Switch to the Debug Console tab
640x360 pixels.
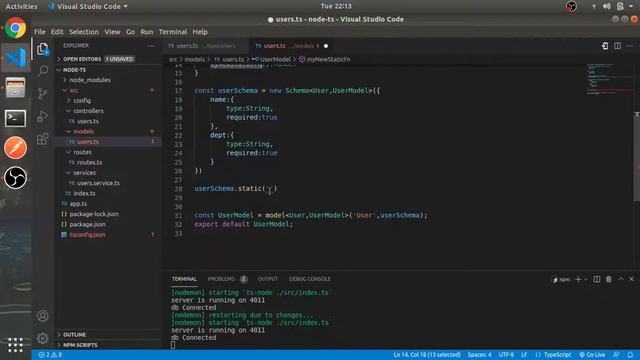pos(310,279)
